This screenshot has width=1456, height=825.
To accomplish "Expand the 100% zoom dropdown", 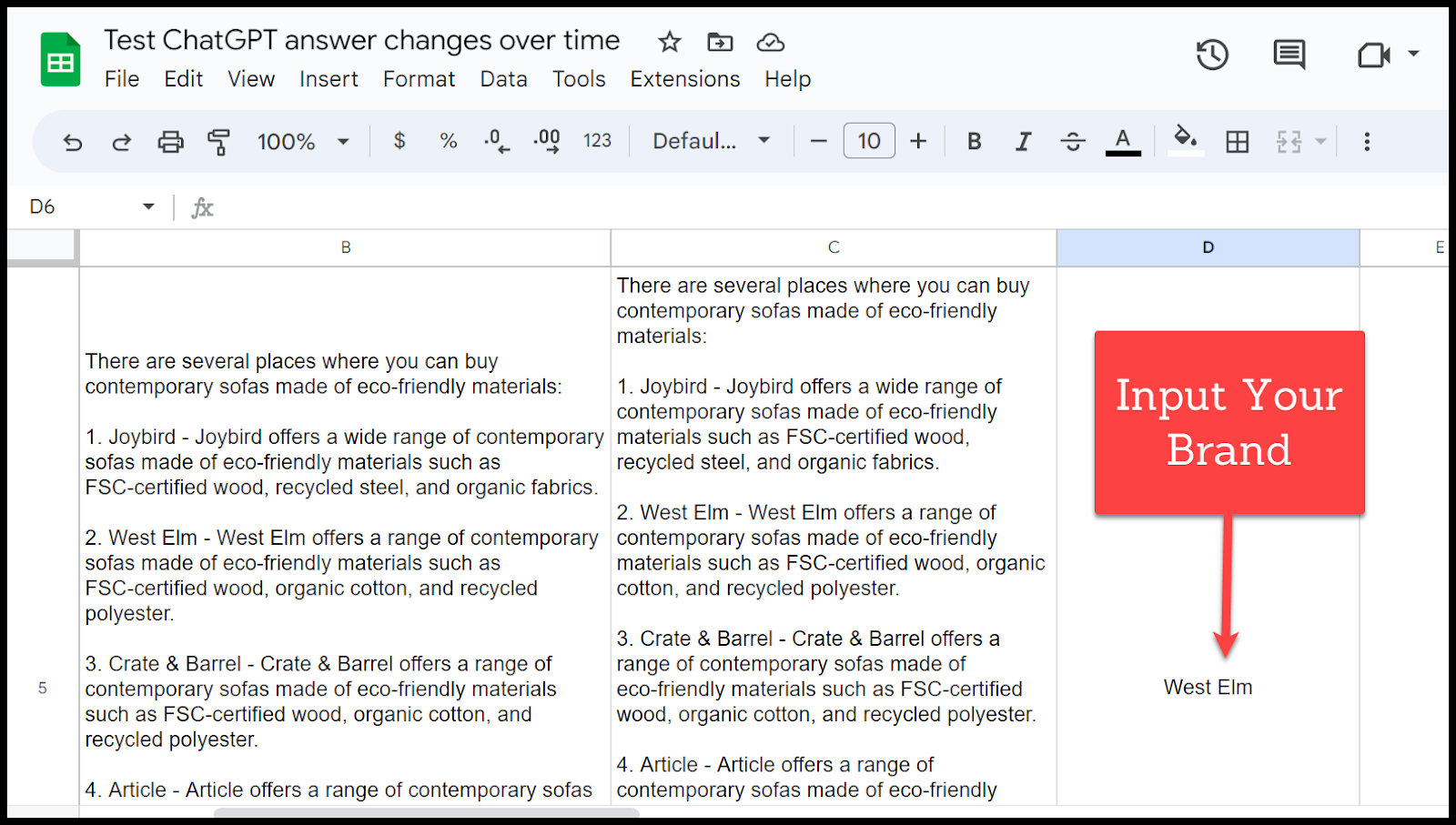I will pos(343,142).
